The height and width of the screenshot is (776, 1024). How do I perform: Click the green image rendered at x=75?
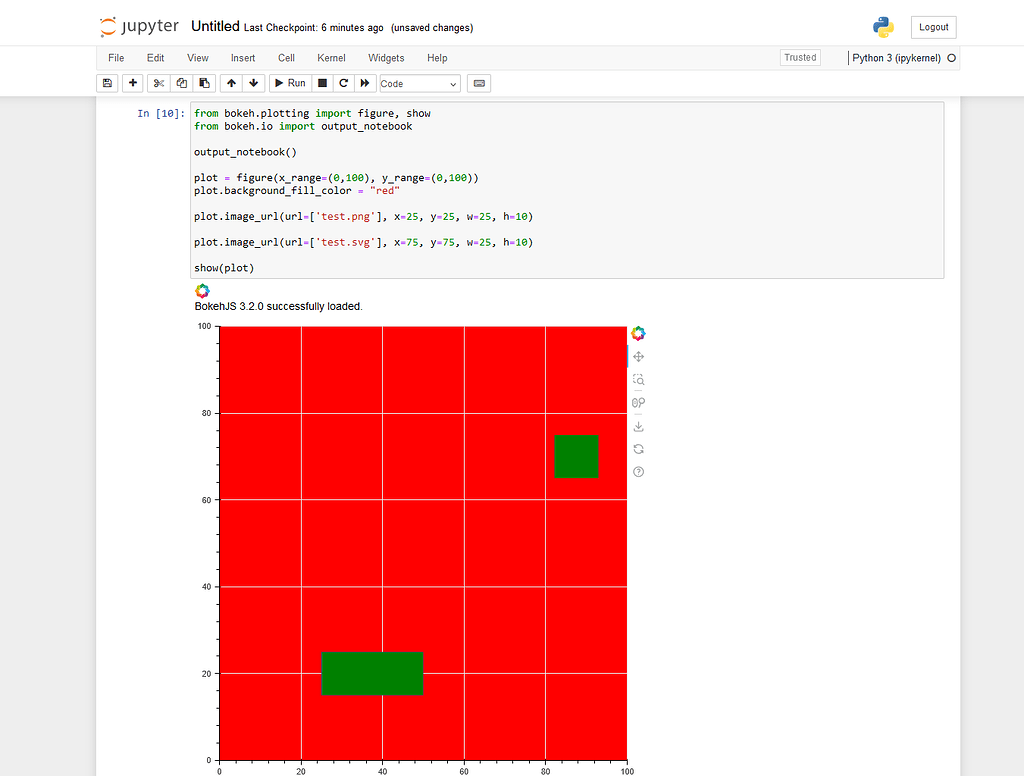(575, 456)
